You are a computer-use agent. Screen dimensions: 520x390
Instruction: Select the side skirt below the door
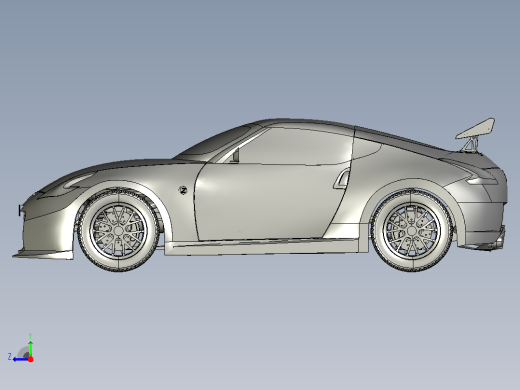[x=263, y=248]
